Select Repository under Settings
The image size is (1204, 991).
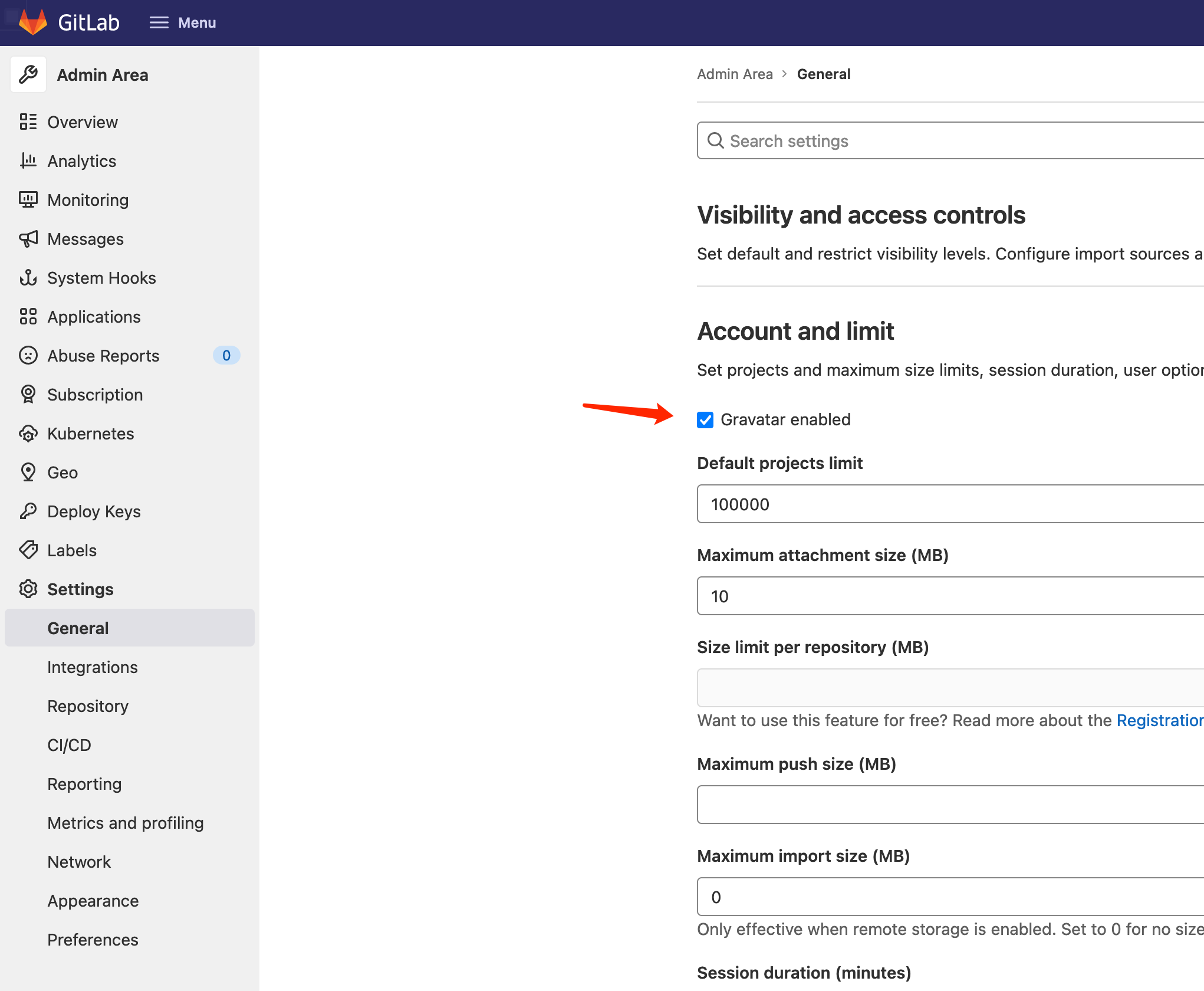[88, 706]
